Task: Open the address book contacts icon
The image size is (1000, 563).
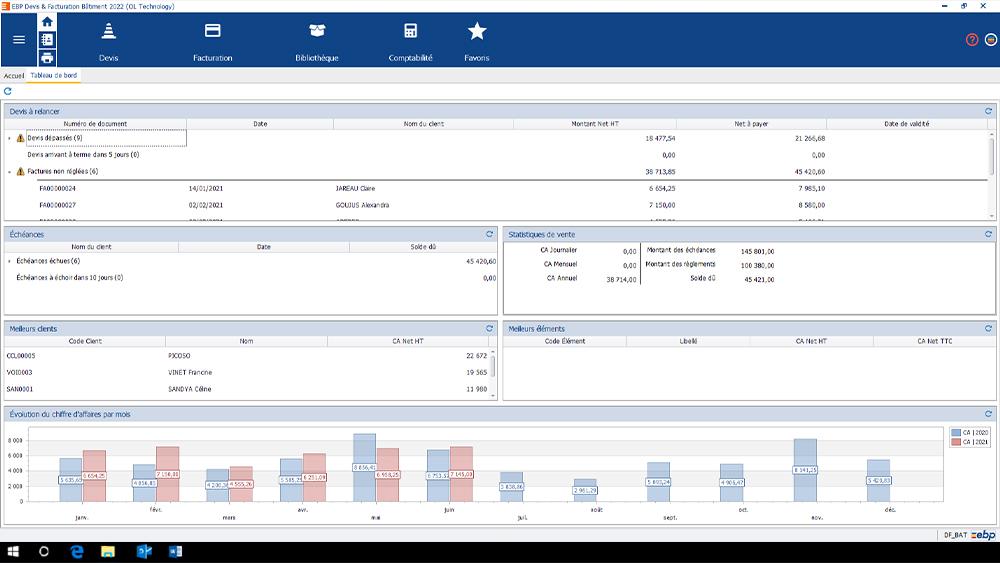Action: 47,40
